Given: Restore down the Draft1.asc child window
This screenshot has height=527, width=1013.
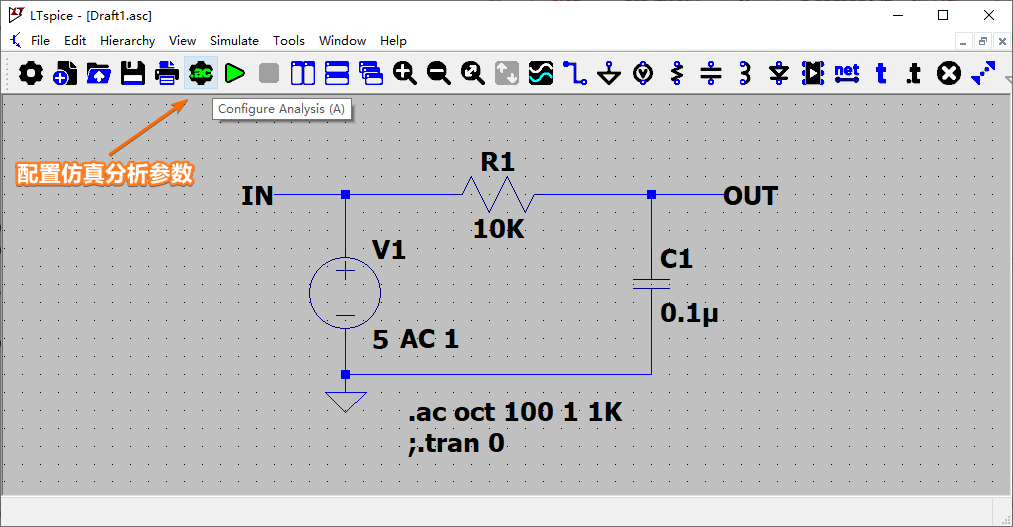Looking at the screenshot, I should click(x=983, y=41).
